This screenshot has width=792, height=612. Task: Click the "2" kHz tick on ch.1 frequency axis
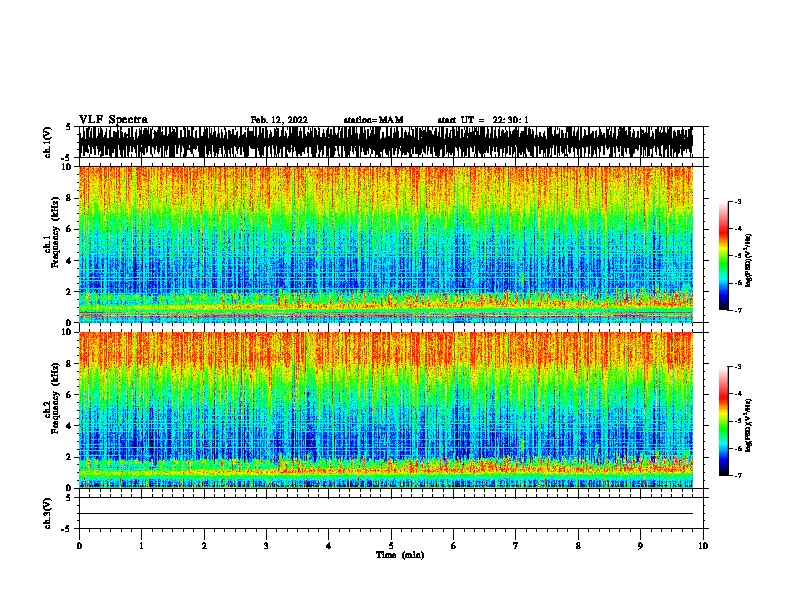[70, 291]
